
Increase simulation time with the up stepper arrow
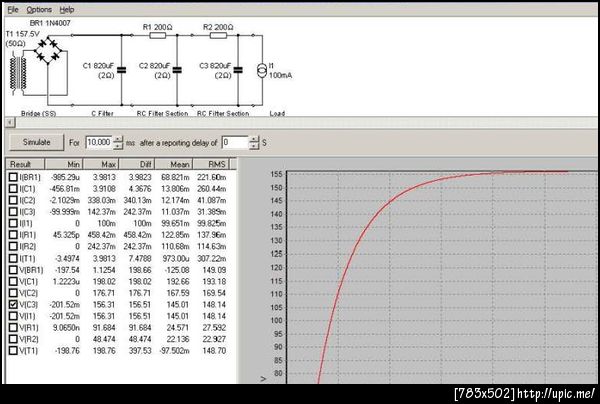coord(118,139)
